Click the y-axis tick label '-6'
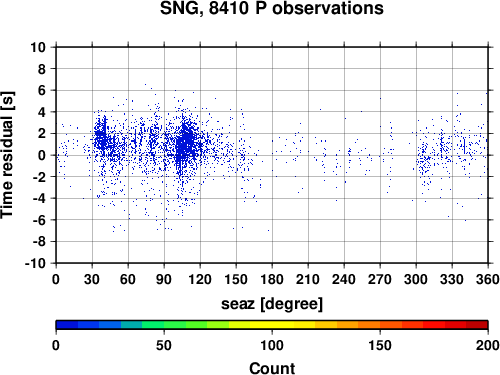500x375 pixels. (x=39, y=220)
